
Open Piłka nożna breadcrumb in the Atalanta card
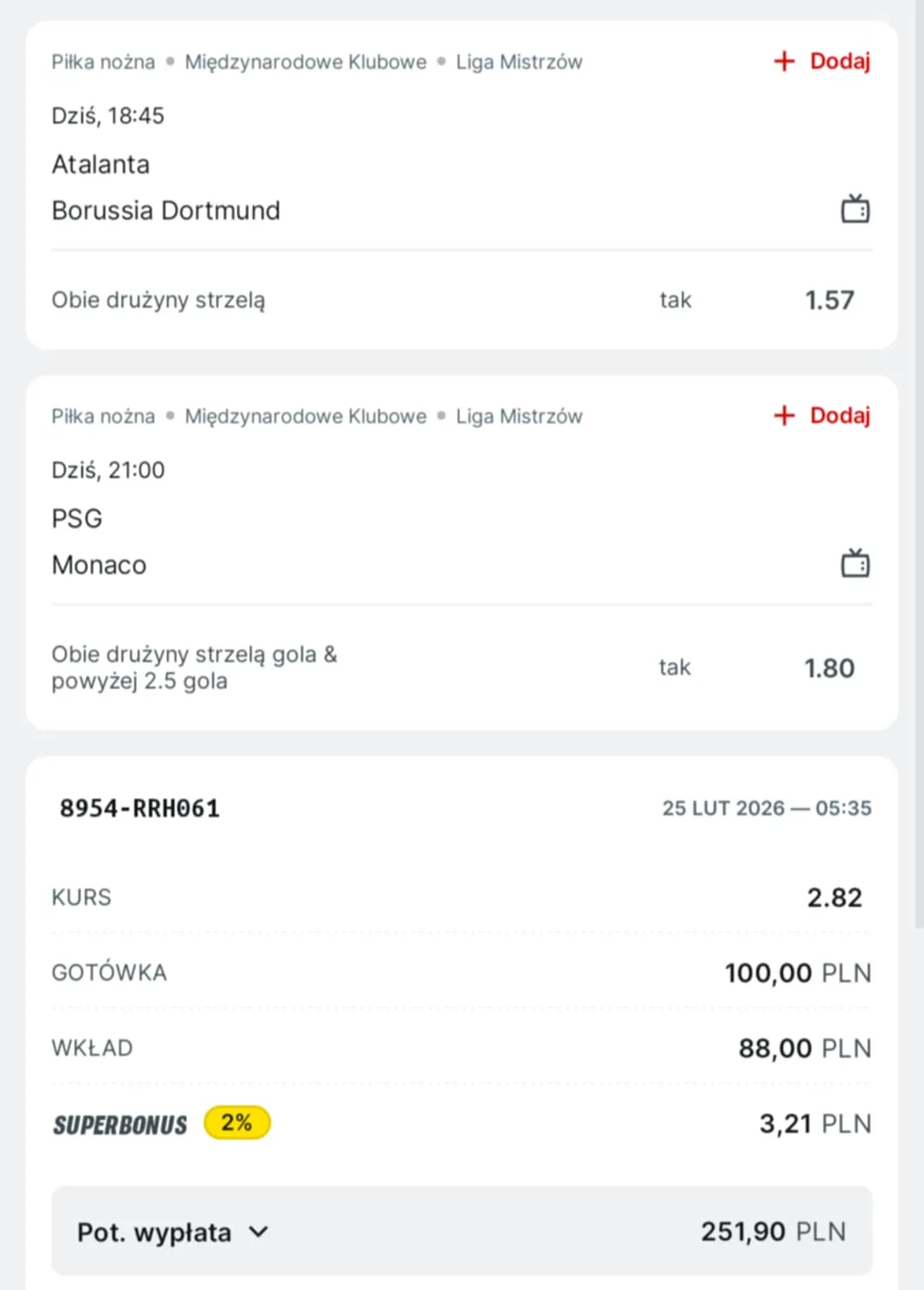tap(104, 62)
